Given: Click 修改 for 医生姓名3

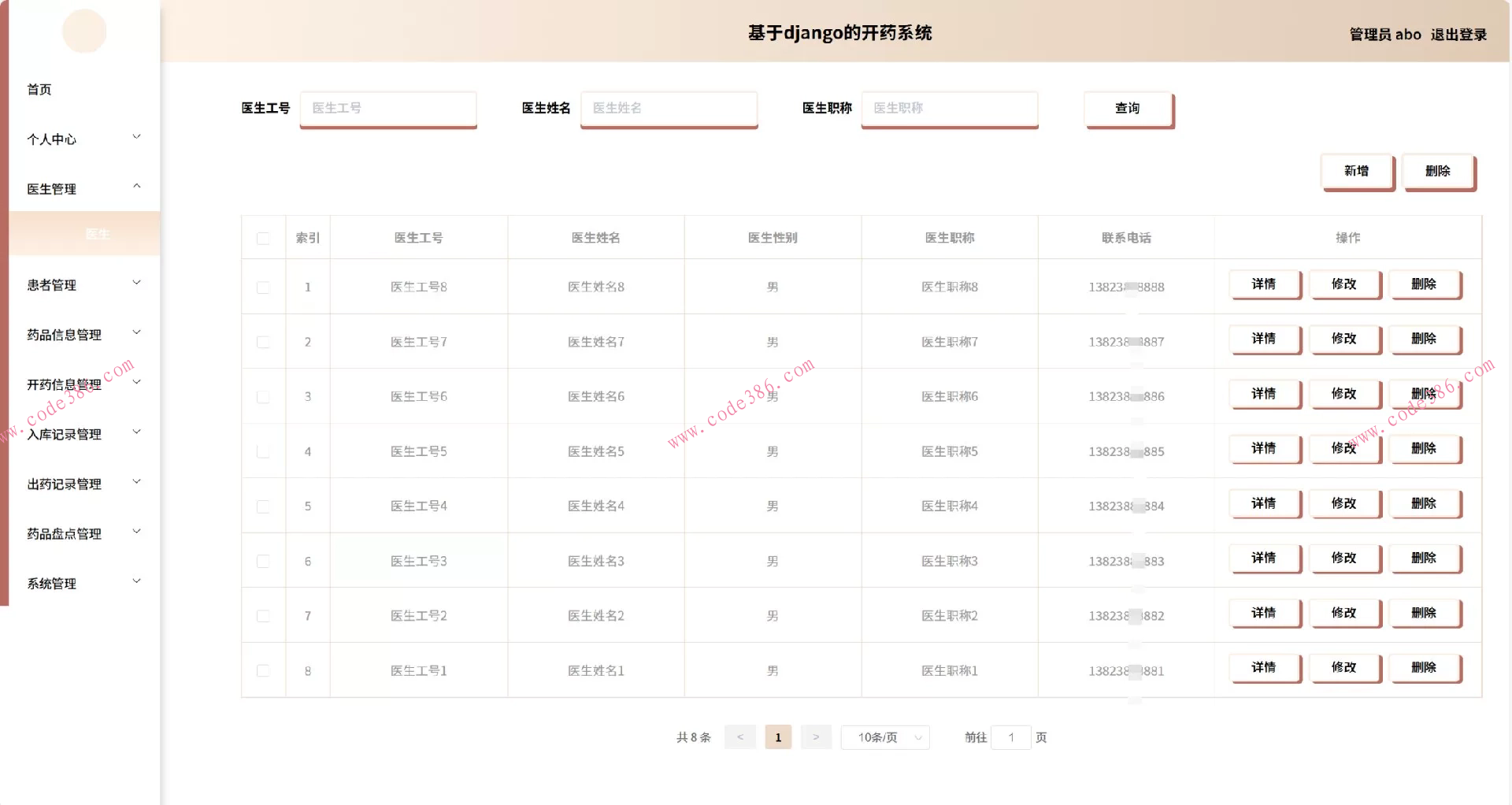Looking at the screenshot, I should point(1345,558).
